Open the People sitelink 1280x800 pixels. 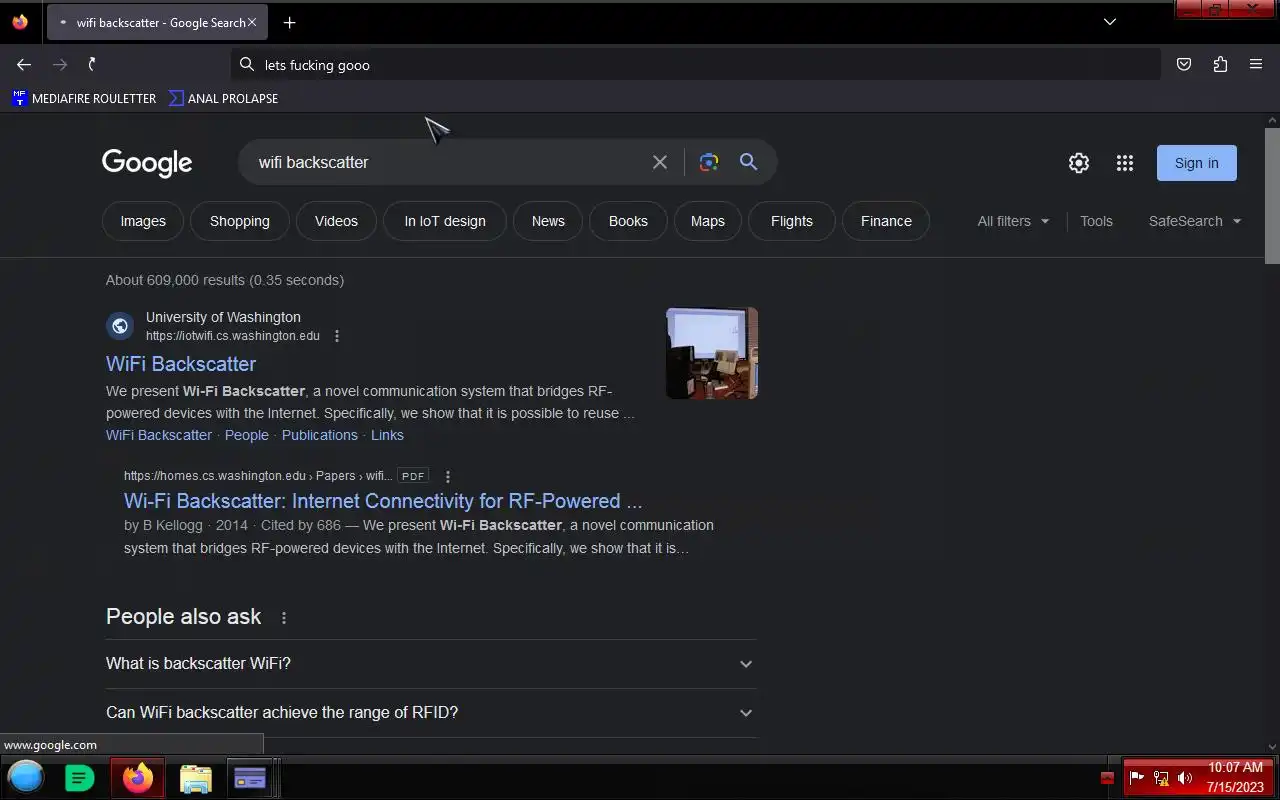247,435
